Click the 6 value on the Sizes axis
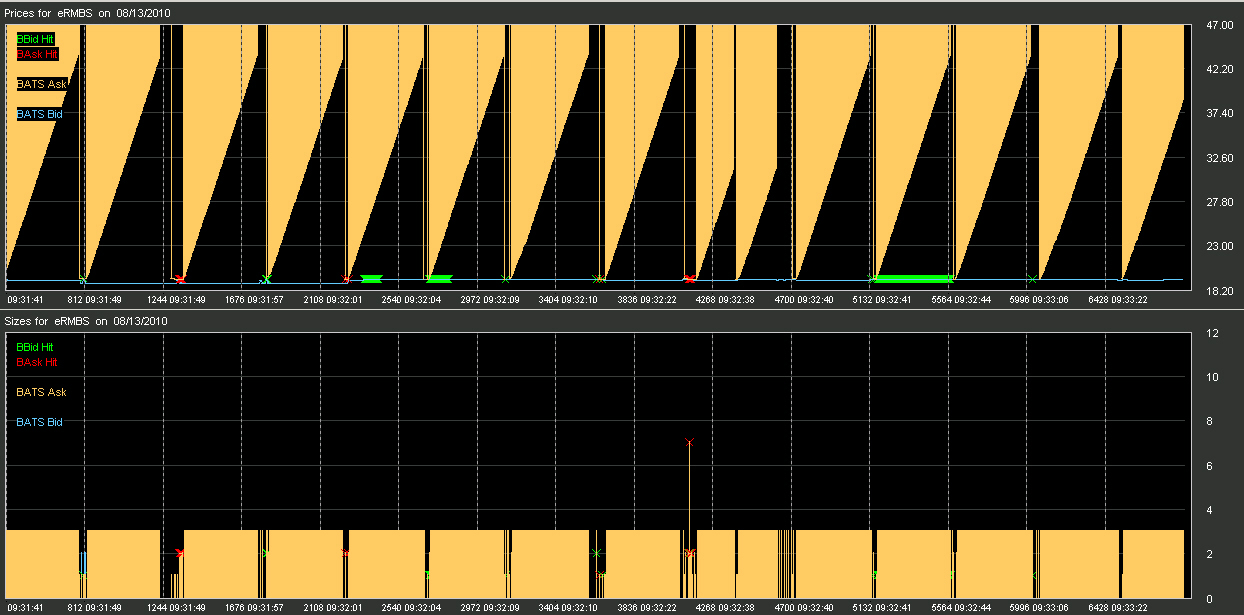Image resolution: width=1244 pixels, height=615 pixels. pyautogui.click(x=1209, y=466)
